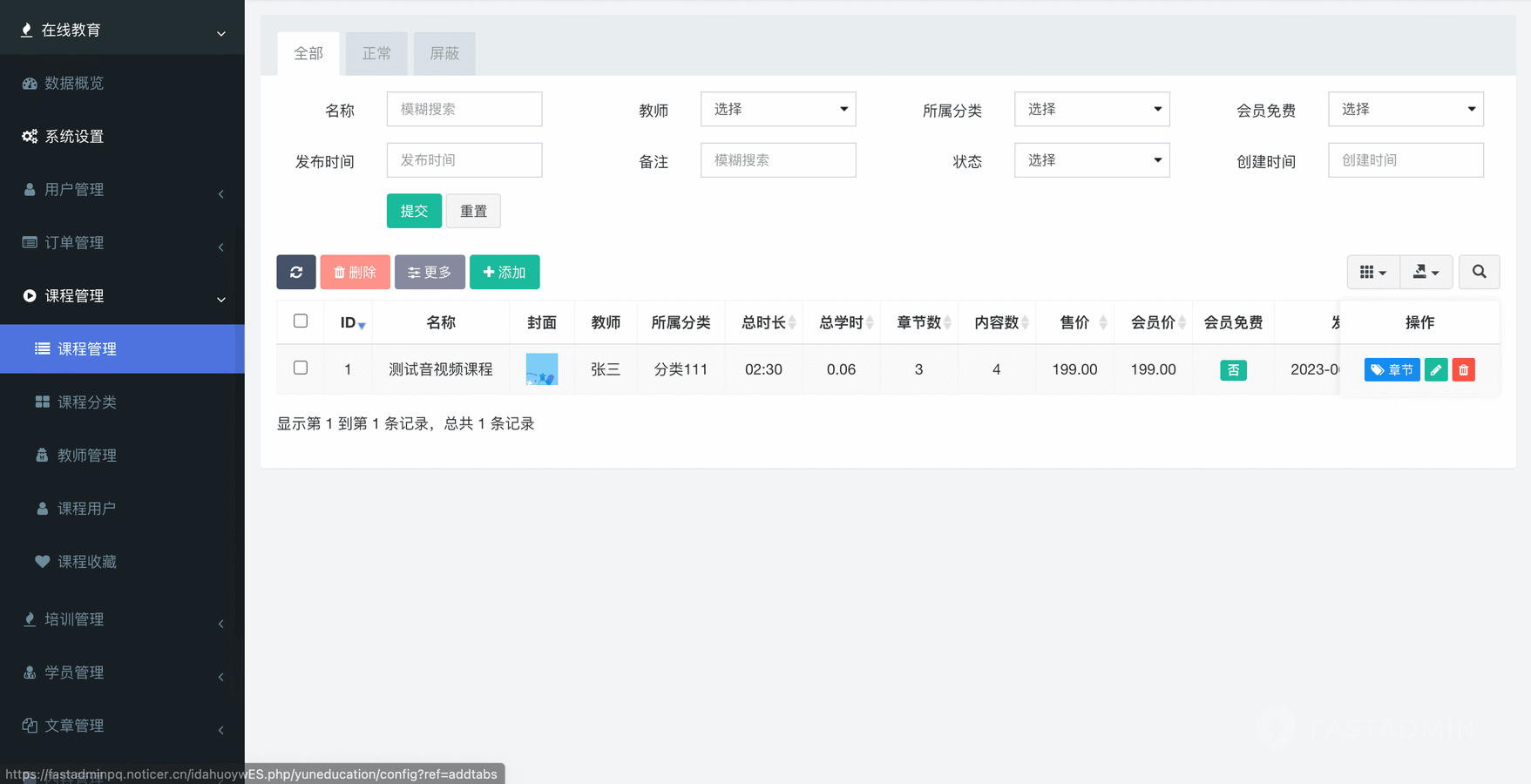Click the green pencil edit icon

(1436, 370)
